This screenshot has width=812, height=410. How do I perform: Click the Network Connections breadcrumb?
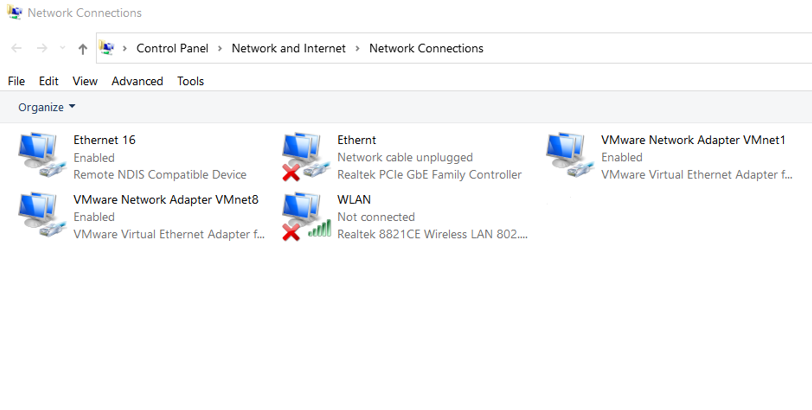[x=426, y=48]
